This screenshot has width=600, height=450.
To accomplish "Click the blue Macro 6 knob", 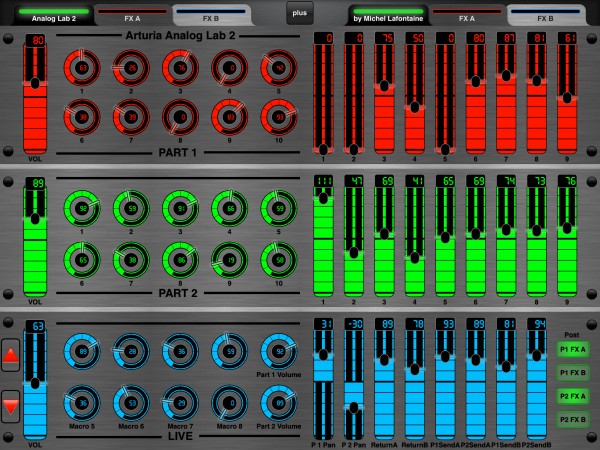I will [x=131, y=403].
